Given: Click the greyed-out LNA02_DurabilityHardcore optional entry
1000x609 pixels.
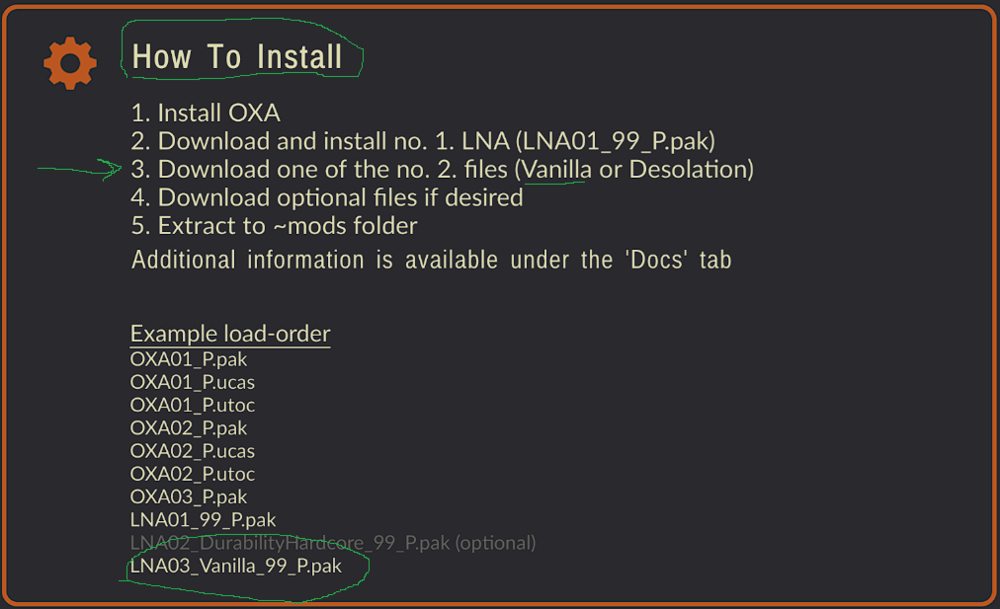Looking at the screenshot, I should (332, 543).
